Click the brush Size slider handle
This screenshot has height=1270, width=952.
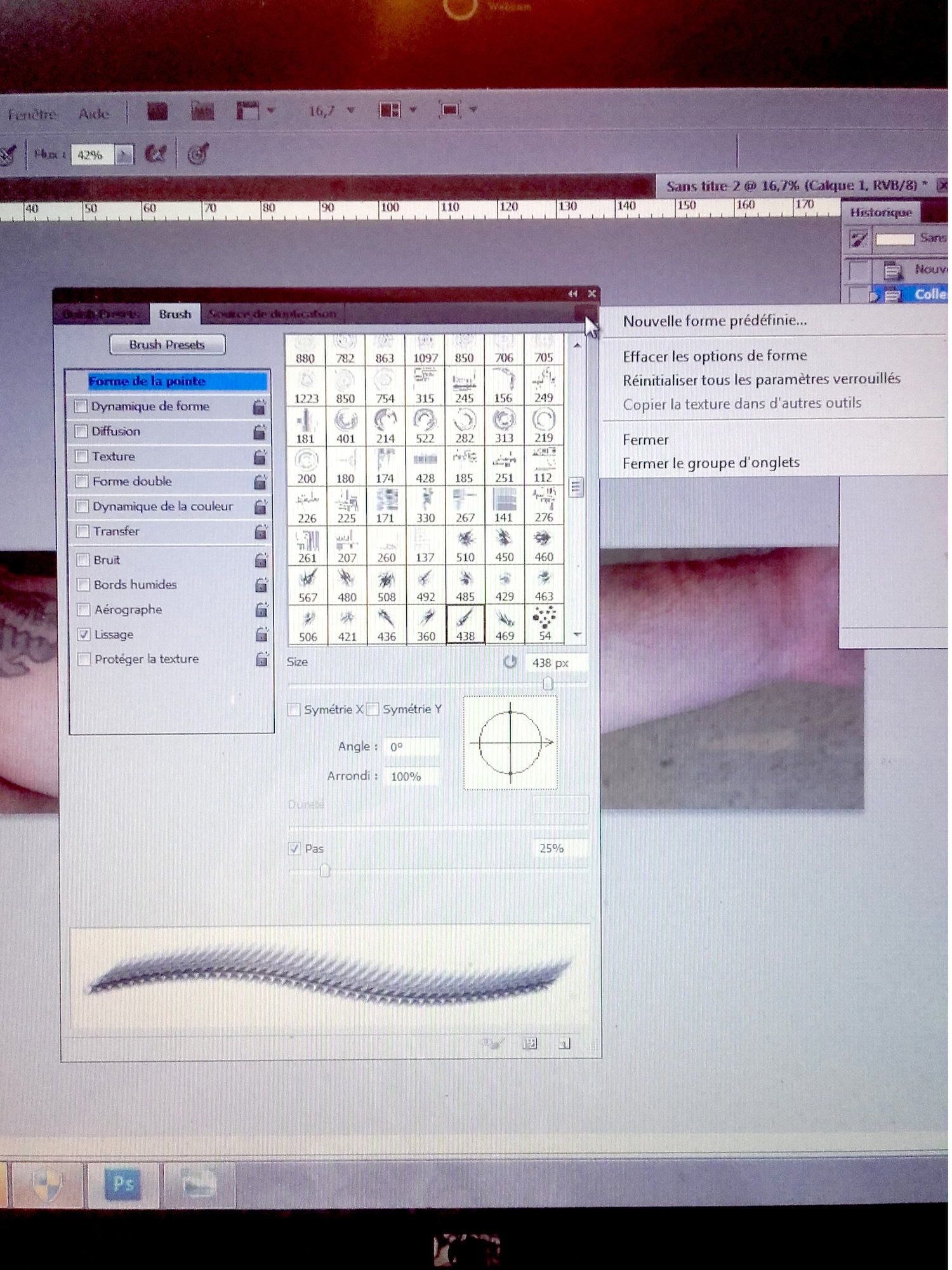click(548, 683)
